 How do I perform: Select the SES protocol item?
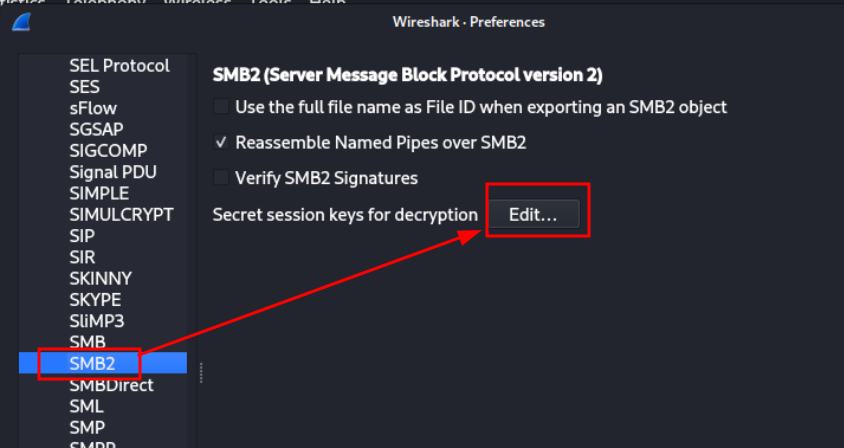103,87
